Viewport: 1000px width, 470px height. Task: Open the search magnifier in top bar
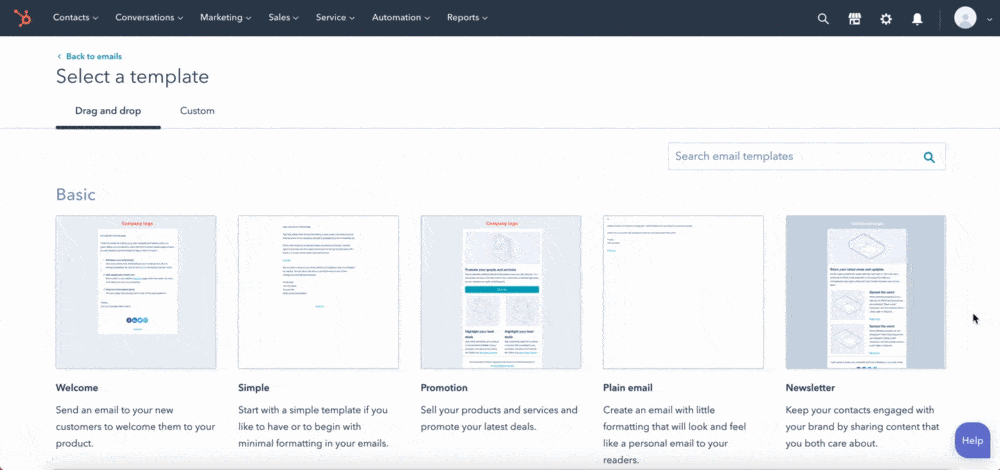pos(823,18)
